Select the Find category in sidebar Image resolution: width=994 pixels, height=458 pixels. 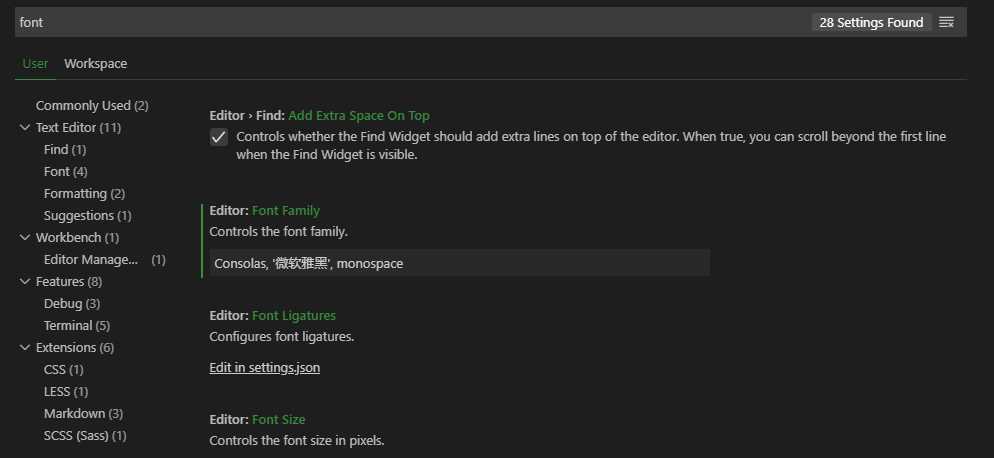click(x=65, y=150)
